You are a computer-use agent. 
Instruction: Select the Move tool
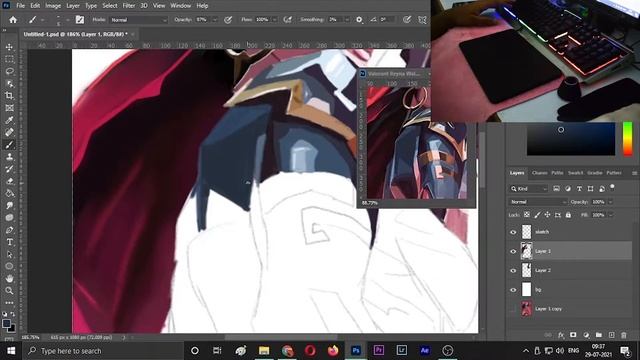tap(9, 47)
